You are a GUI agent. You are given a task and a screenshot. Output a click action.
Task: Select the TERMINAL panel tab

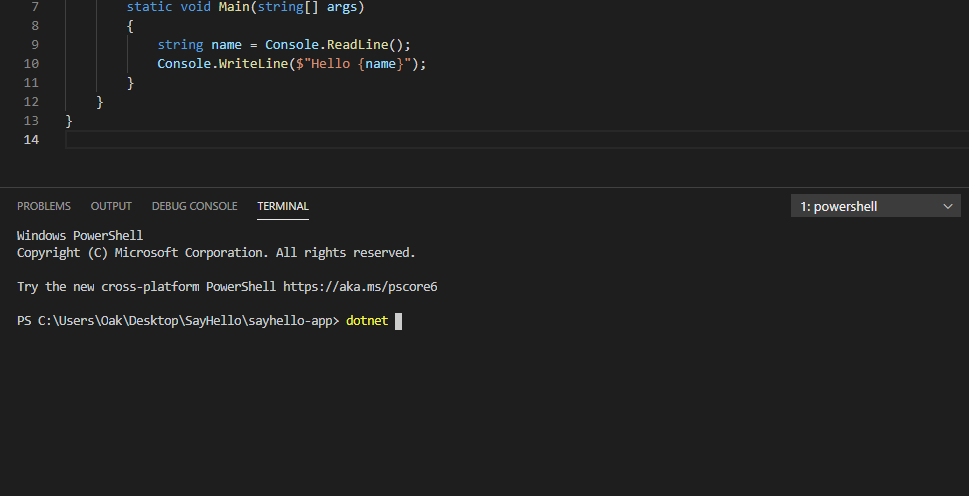tap(283, 206)
